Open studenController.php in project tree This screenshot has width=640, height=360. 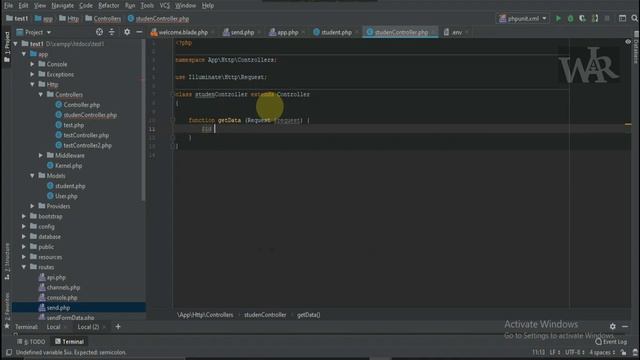pos(90,115)
